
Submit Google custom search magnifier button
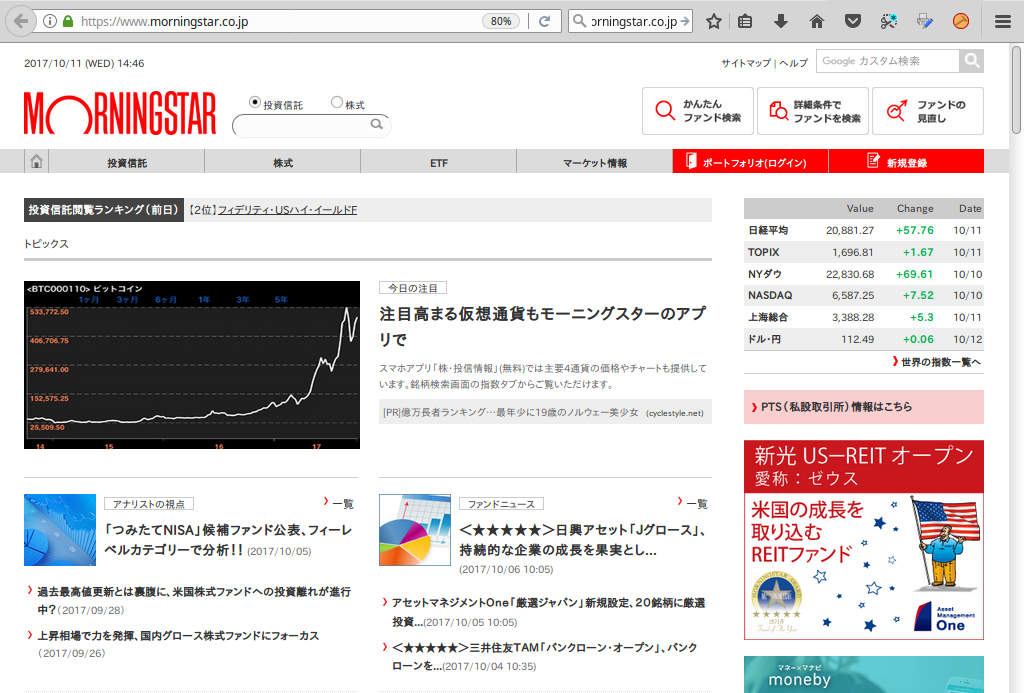click(x=972, y=61)
